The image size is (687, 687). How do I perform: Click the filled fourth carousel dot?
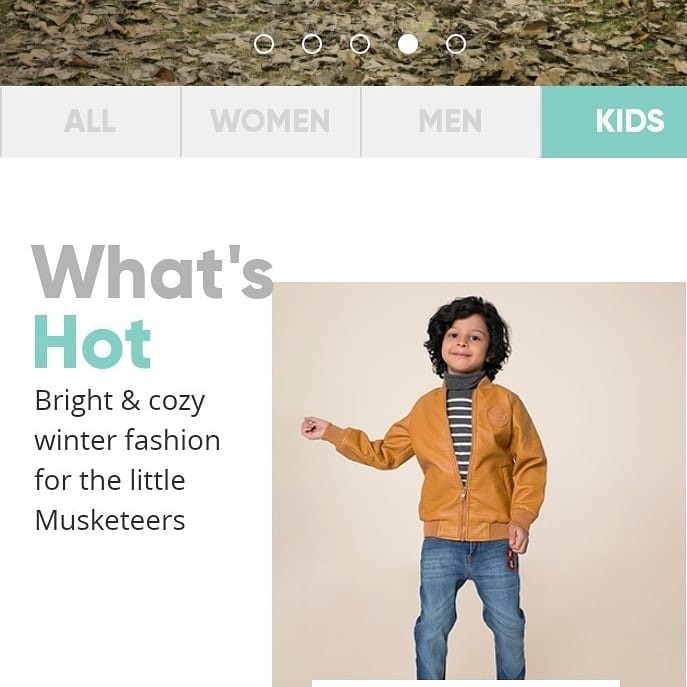coord(408,44)
